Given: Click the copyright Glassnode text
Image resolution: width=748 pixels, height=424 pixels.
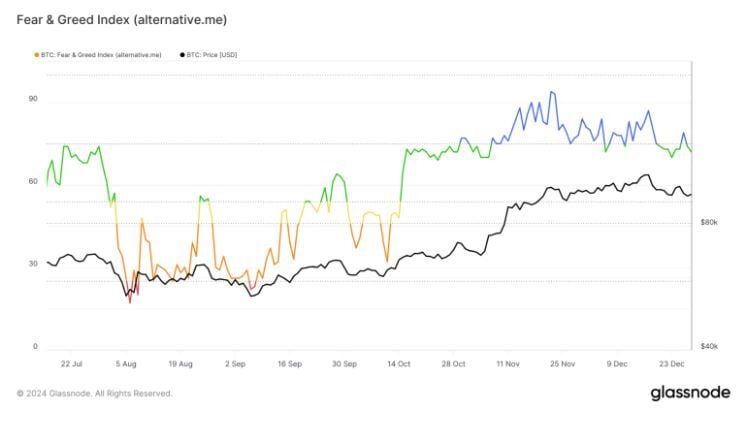Looking at the screenshot, I should (94, 394).
